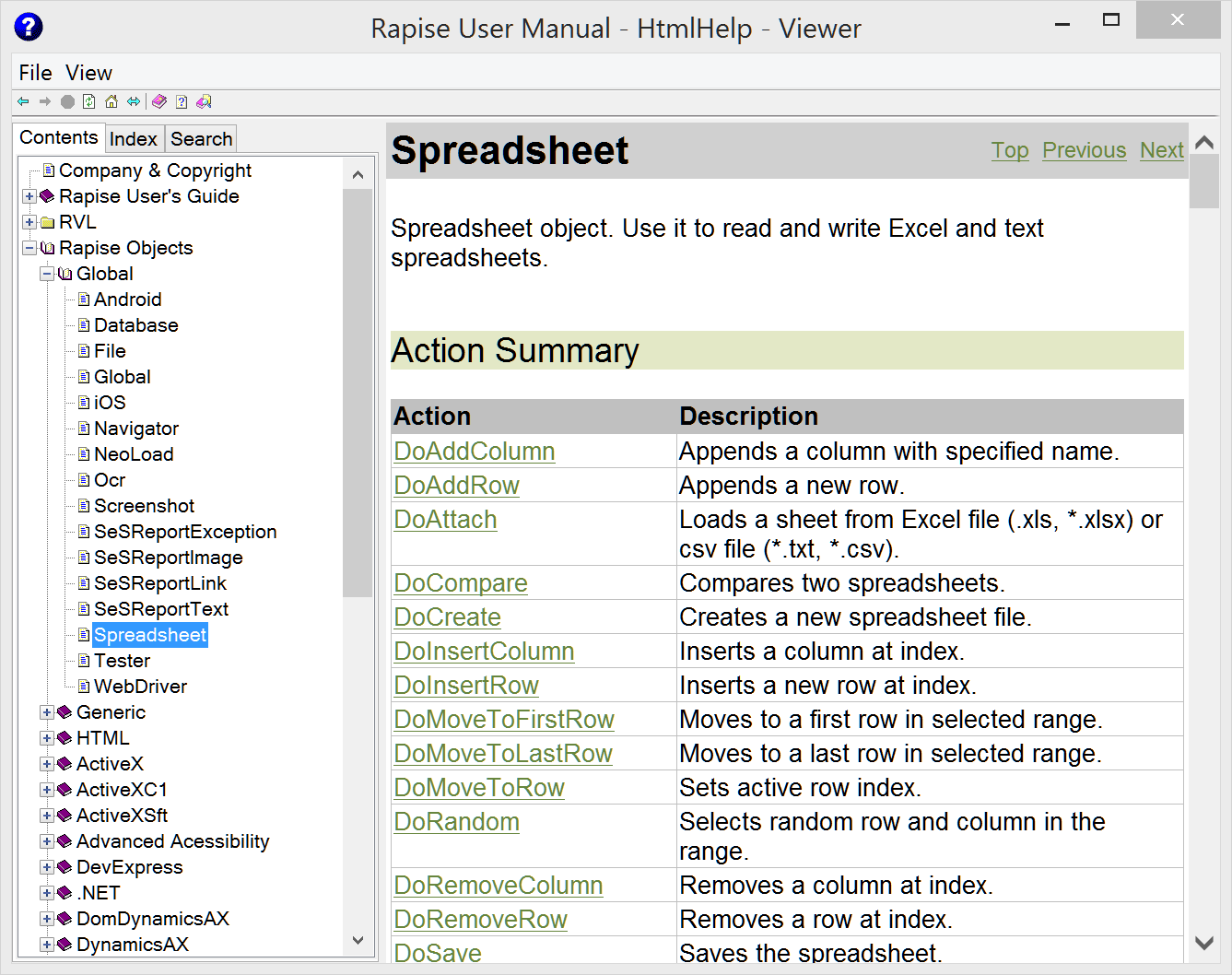Expand the RVL folder node
The image size is (1232, 975).
[x=29, y=222]
